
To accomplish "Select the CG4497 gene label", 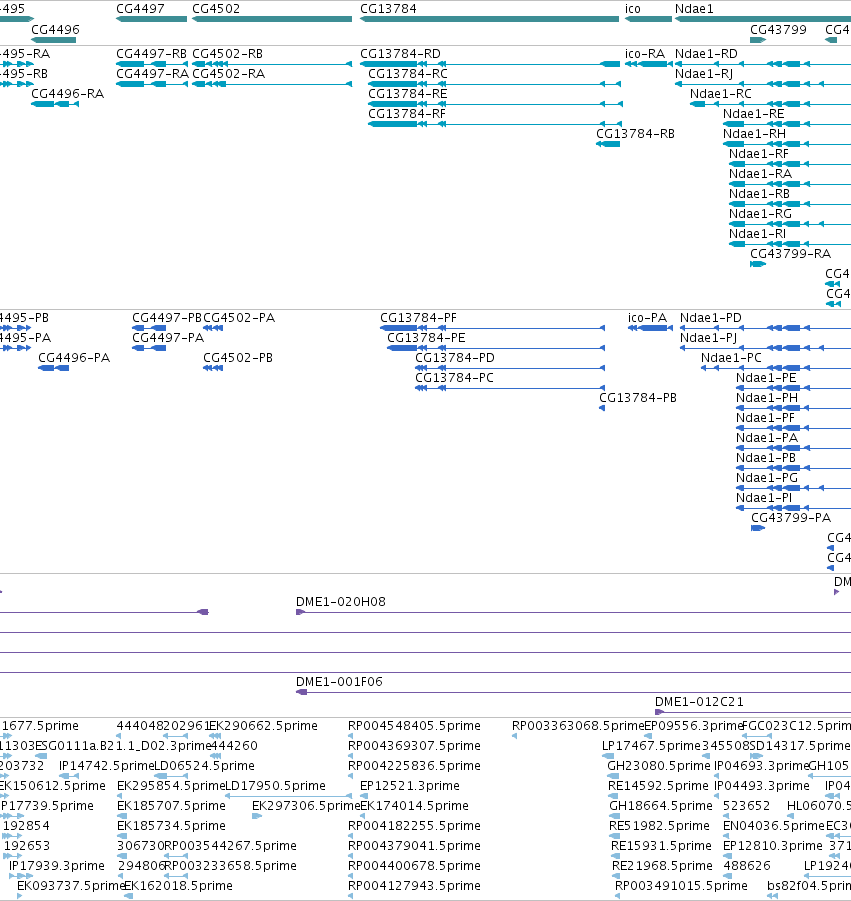I will [x=140, y=9].
